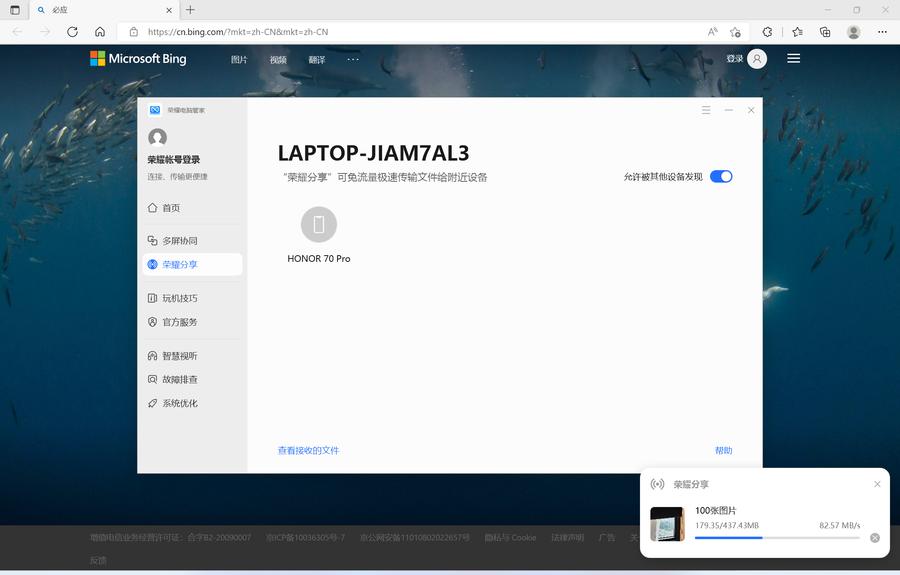Close the PC Manager window
Image resolution: width=900 pixels, height=575 pixels.
click(751, 110)
